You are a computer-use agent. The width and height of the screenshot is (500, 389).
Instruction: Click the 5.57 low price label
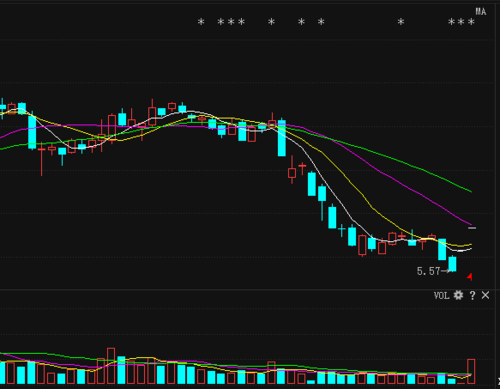click(x=429, y=271)
